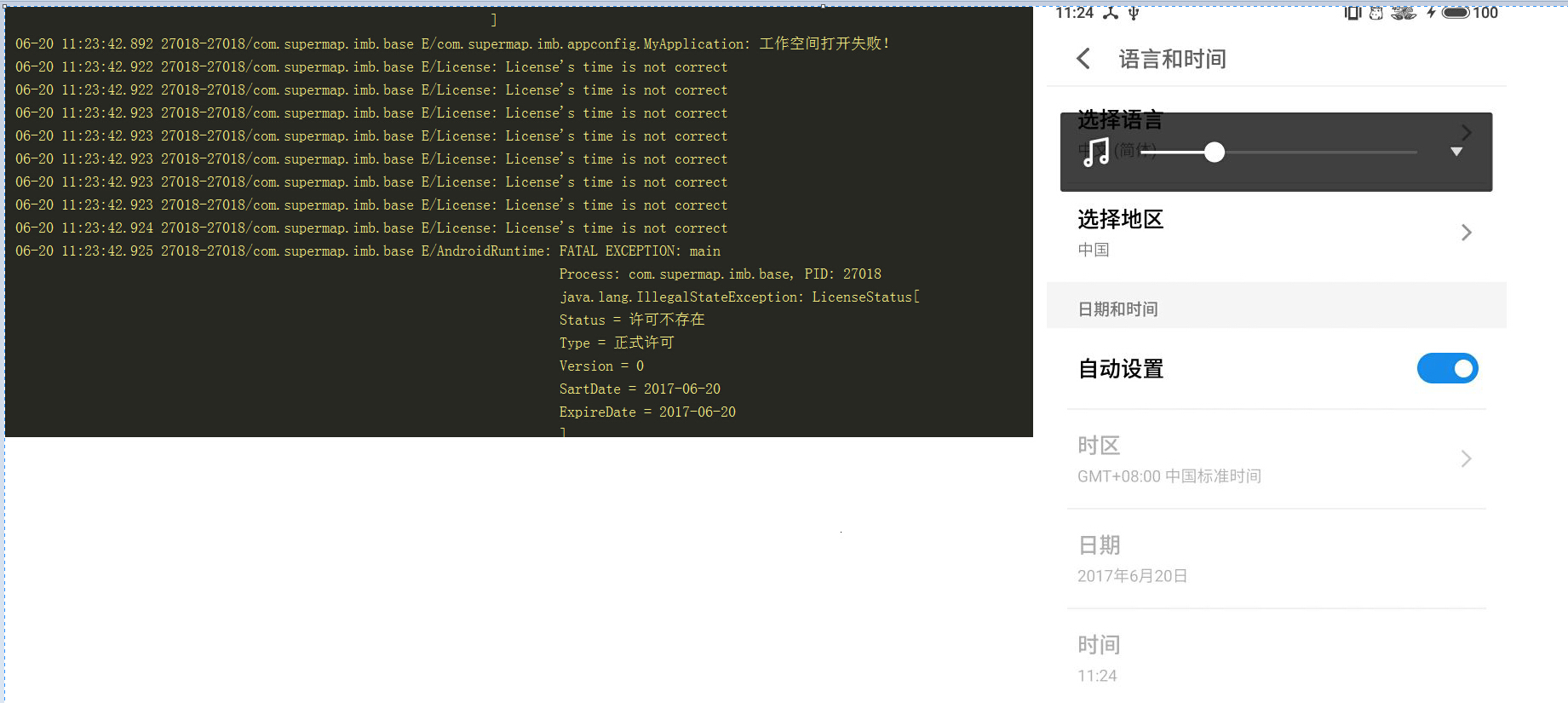Tap the 选择语言 label

click(1120, 120)
